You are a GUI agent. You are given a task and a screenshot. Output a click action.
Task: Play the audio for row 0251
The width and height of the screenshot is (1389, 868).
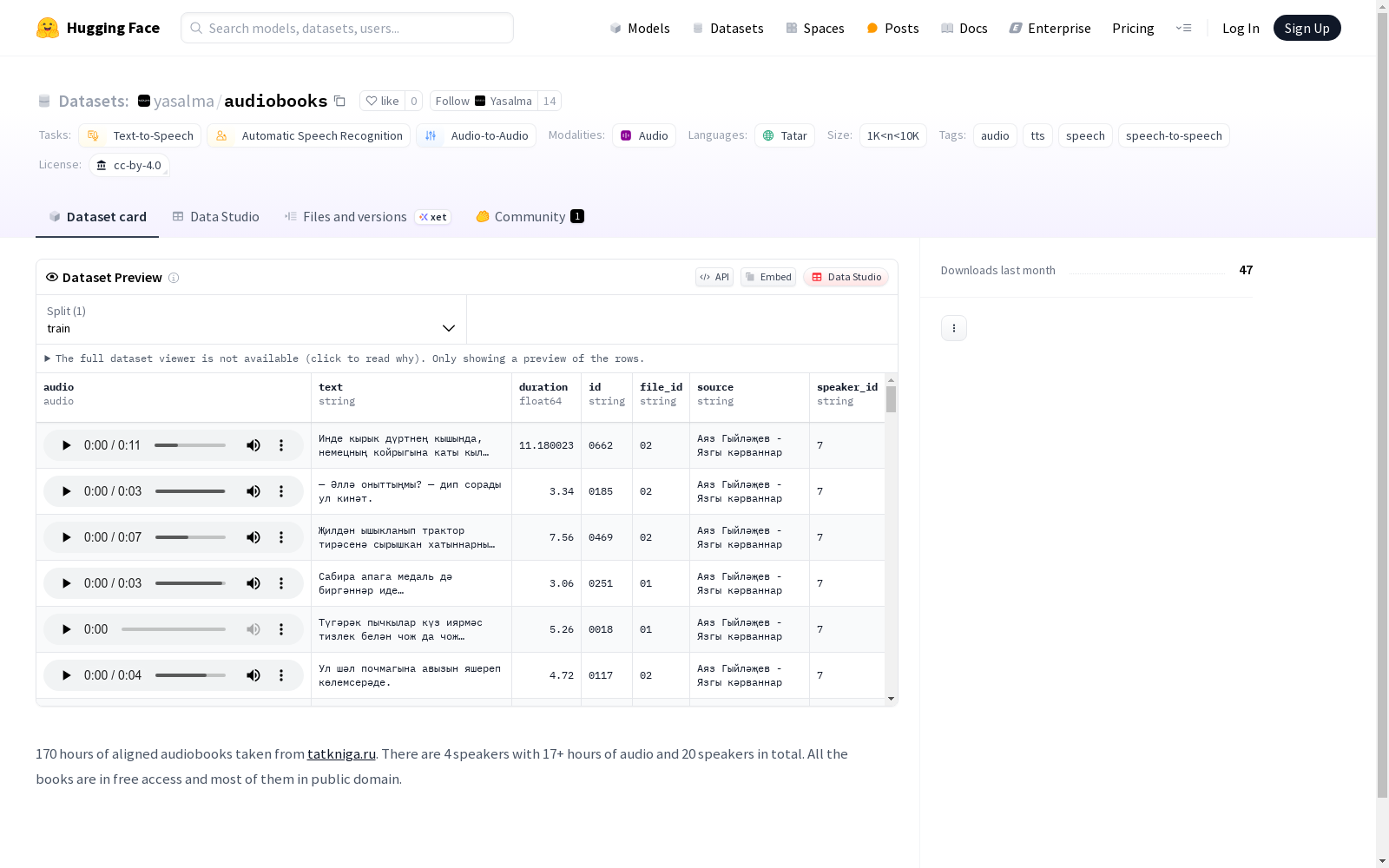pyautogui.click(x=66, y=583)
